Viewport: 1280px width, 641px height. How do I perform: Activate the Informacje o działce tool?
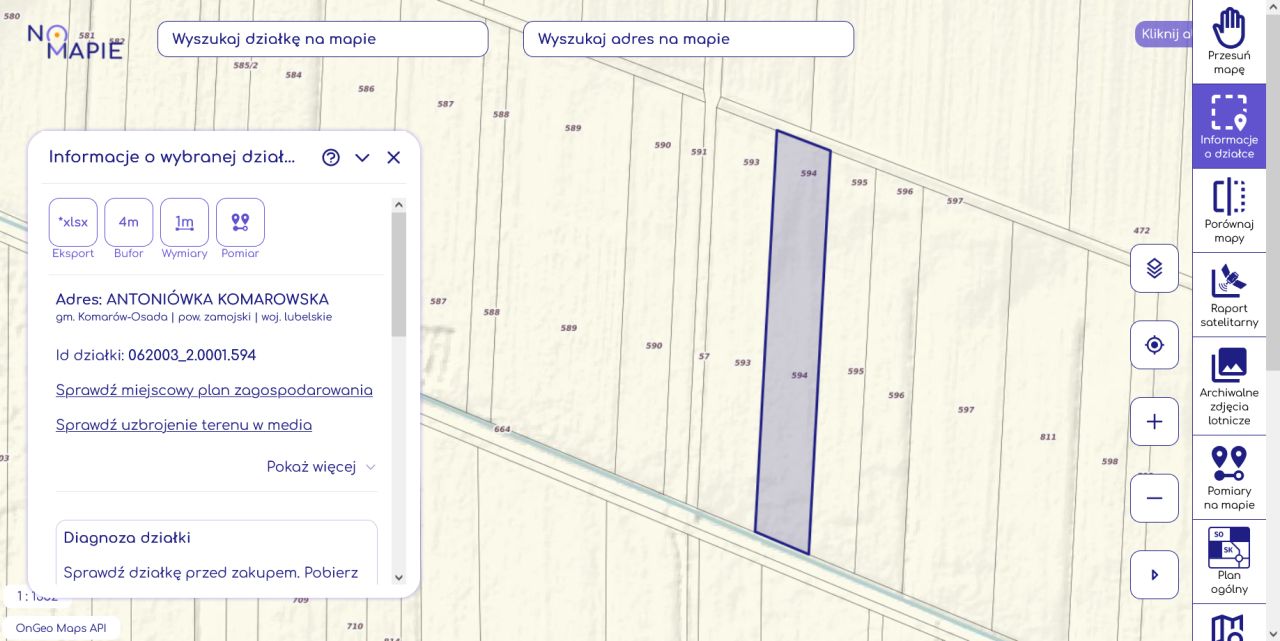pos(1228,126)
